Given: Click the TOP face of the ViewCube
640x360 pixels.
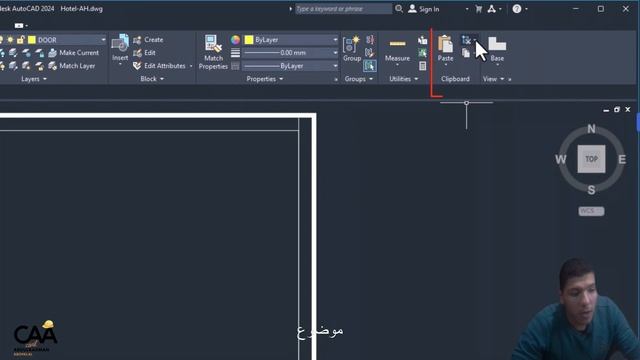Looking at the screenshot, I should click(x=591, y=159).
